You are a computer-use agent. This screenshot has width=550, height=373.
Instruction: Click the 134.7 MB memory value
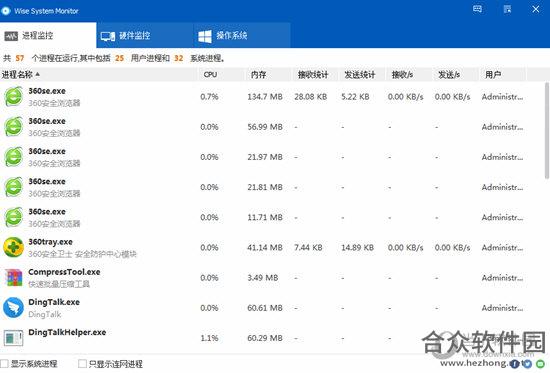tap(265, 97)
